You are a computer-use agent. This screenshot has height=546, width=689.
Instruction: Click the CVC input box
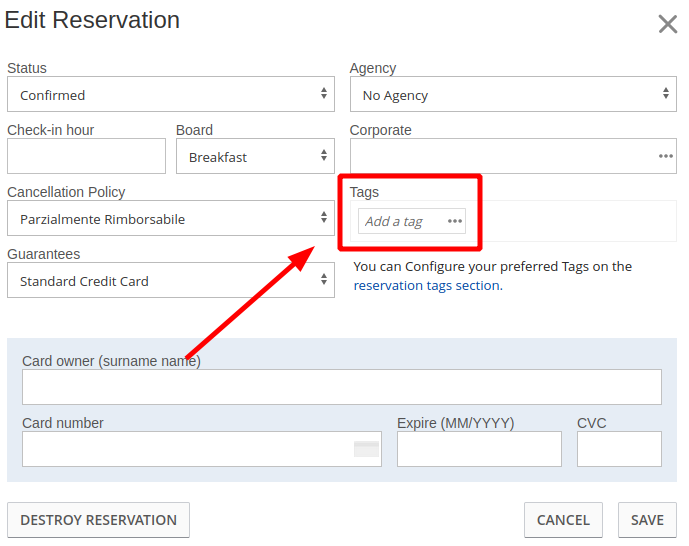(x=619, y=449)
